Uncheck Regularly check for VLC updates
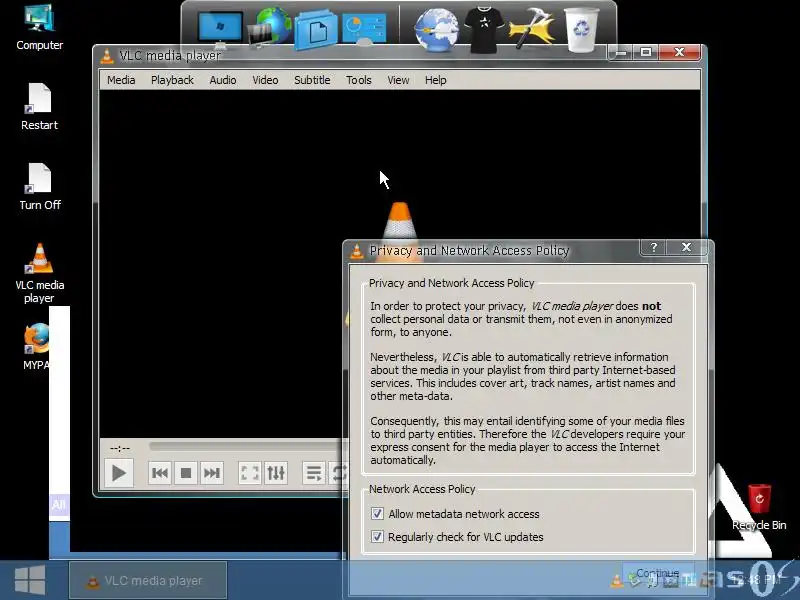Image resolution: width=800 pixels, height=600 pixels. (377, 537)
